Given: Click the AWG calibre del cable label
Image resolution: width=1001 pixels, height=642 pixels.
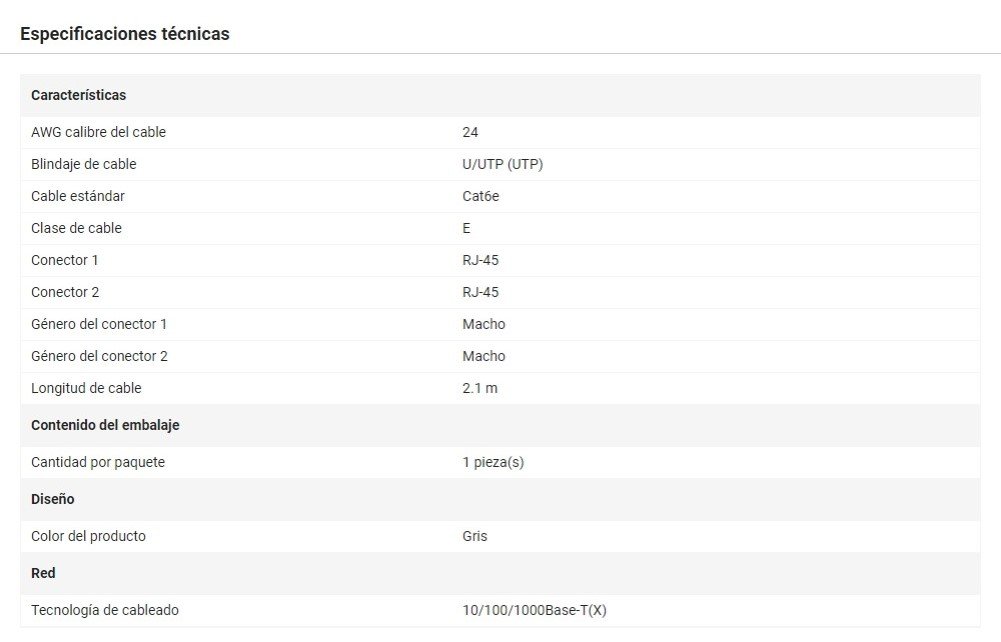Looking at the screenshot, I should (x=98, y=132).
